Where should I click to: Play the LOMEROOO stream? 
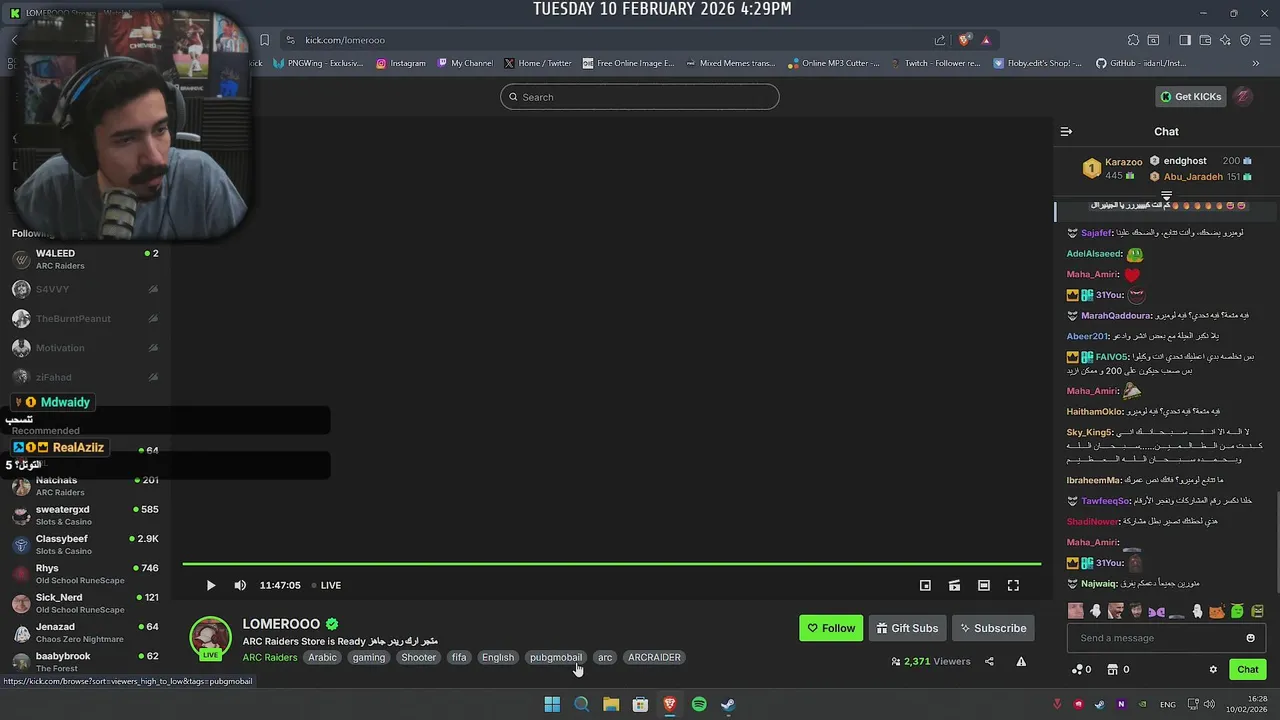[x=211, y=585]
